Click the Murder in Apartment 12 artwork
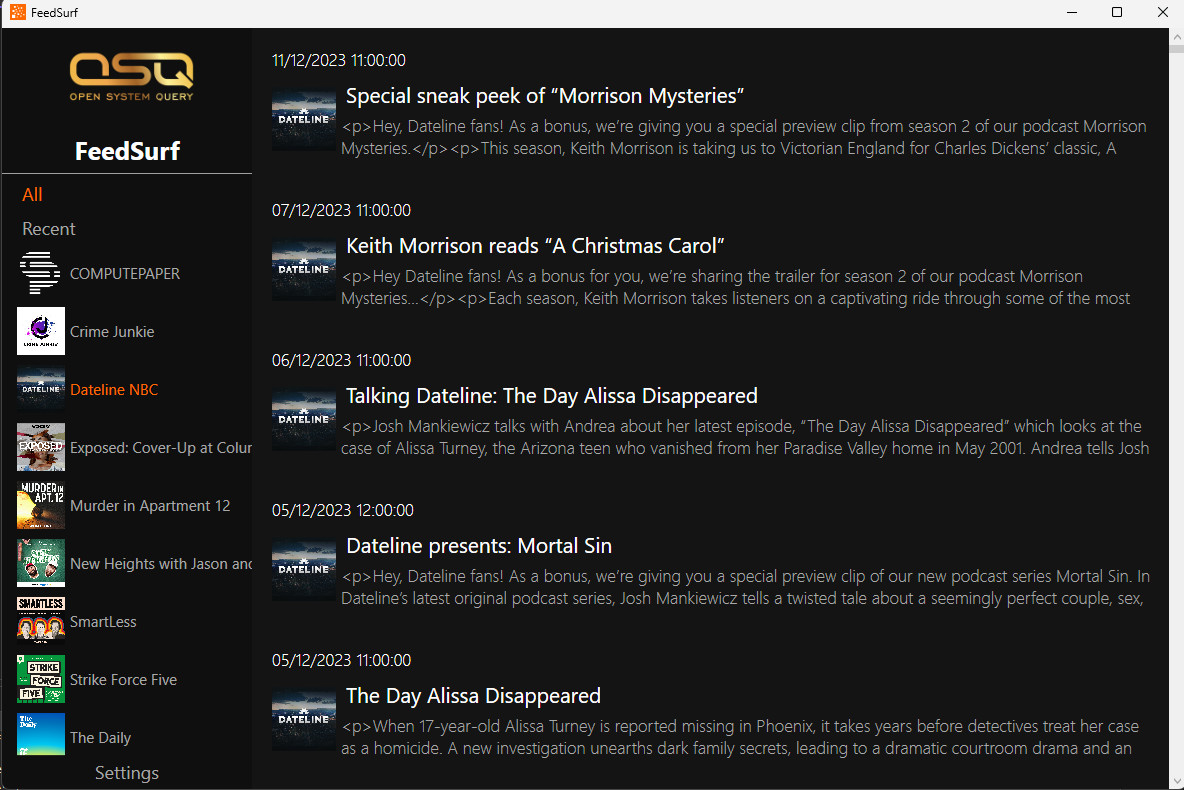 41,505
